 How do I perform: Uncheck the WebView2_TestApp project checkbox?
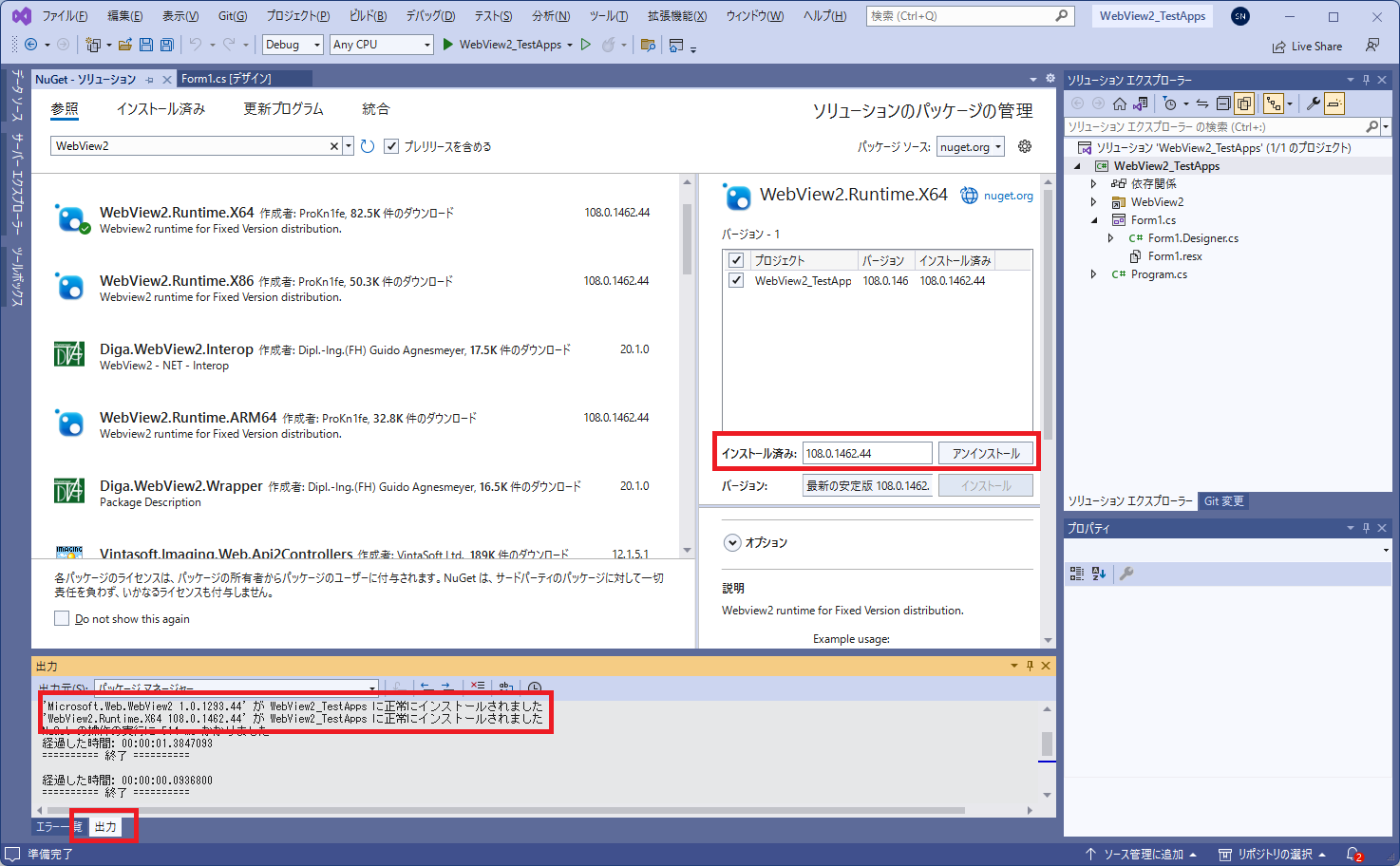(736, 280)
